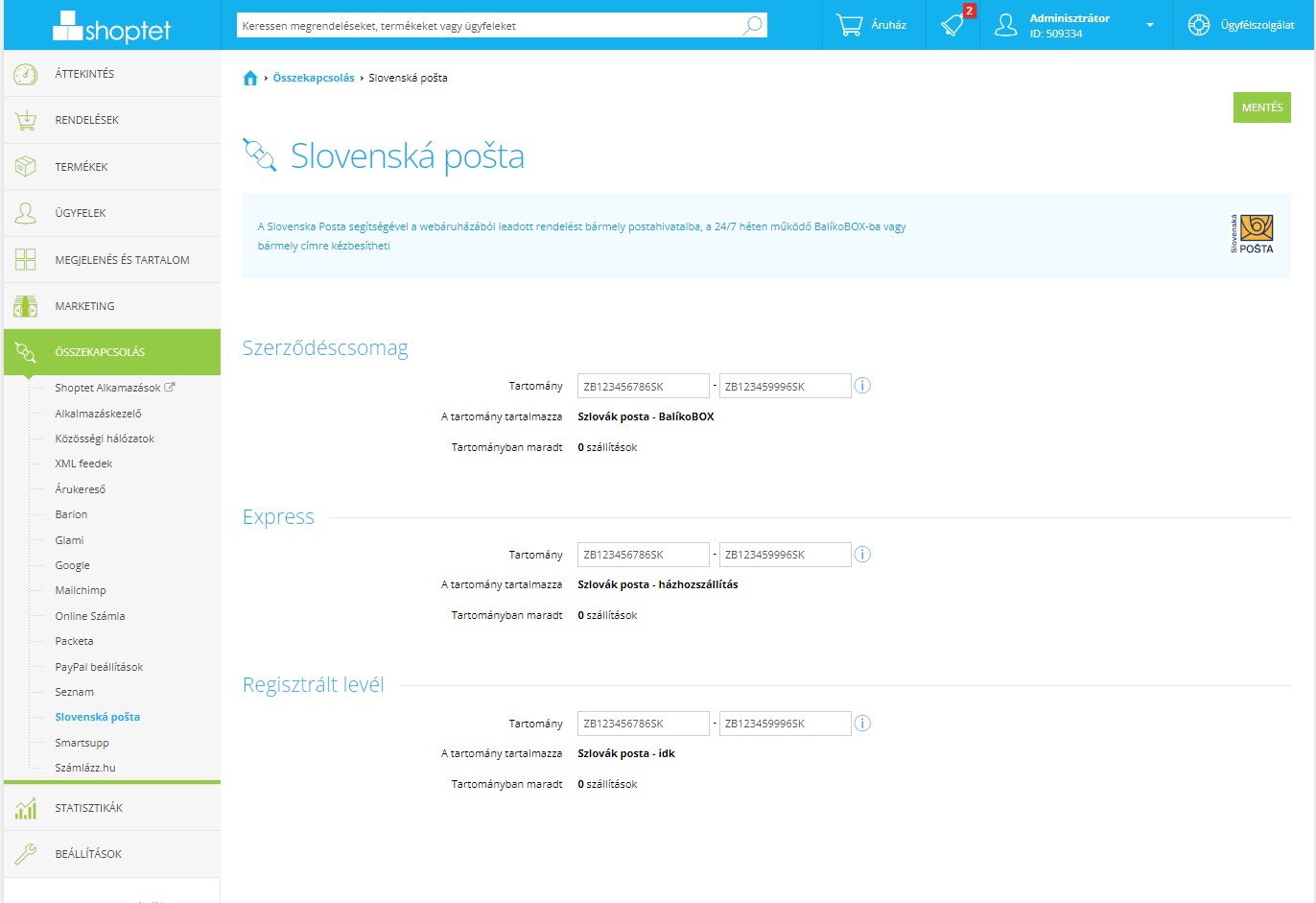Click external link icon next to Shoptet Alkamazások
Viewport: 1316px width, 903px height.
tap(170, 388)
